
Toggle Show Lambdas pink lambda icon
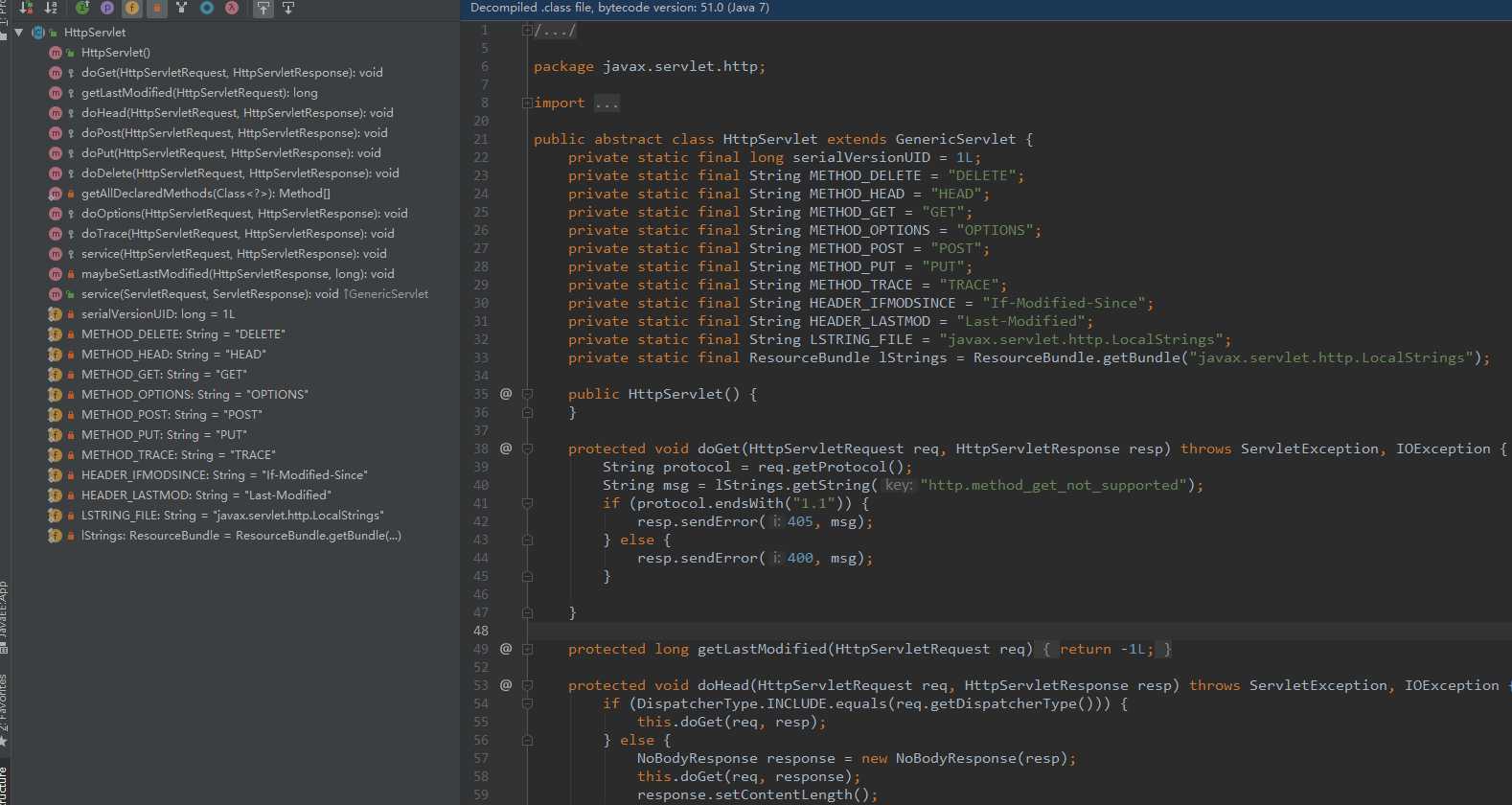click(232, 8)
